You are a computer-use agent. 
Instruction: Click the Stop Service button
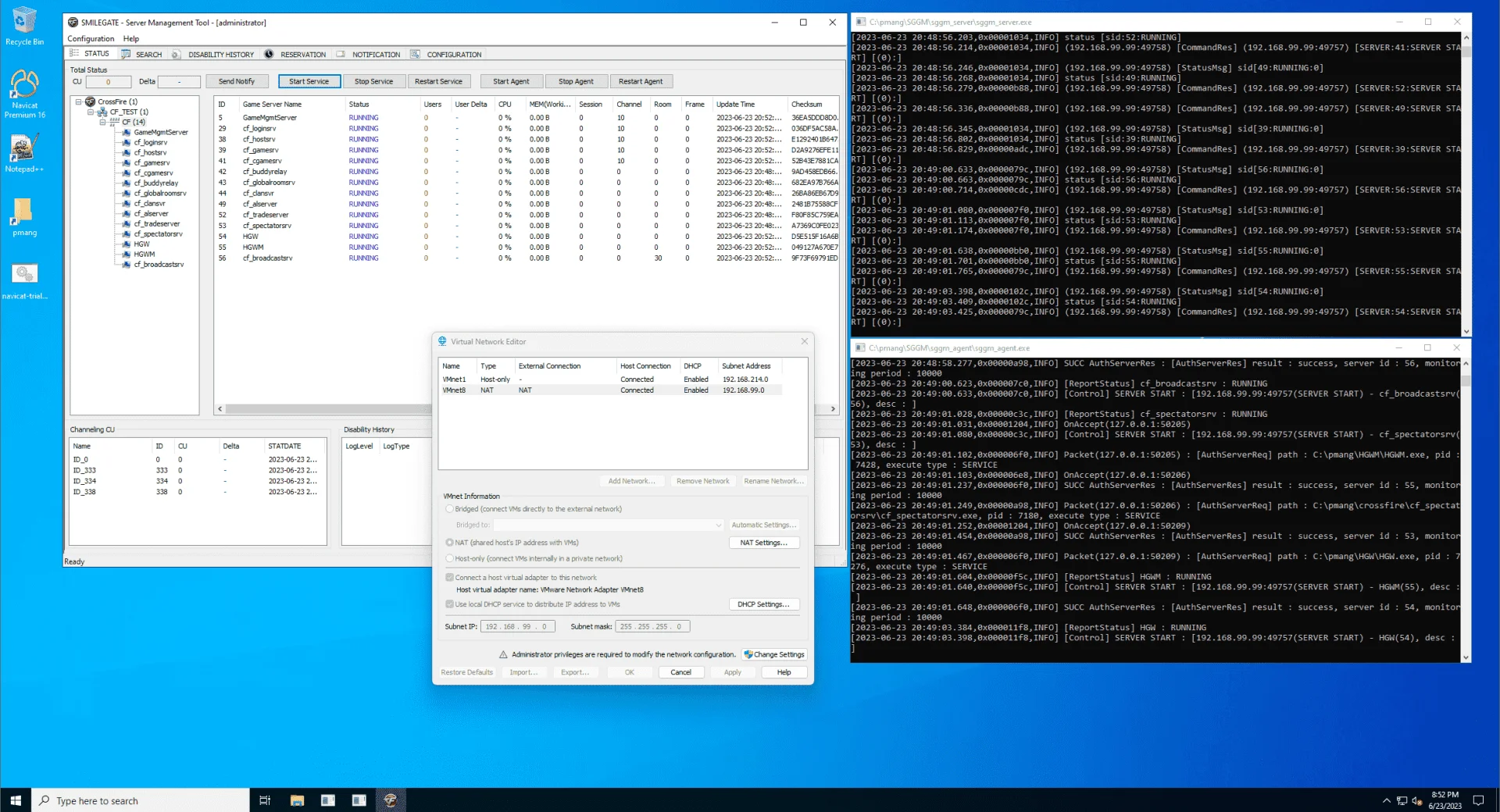[x=373, y=81]
